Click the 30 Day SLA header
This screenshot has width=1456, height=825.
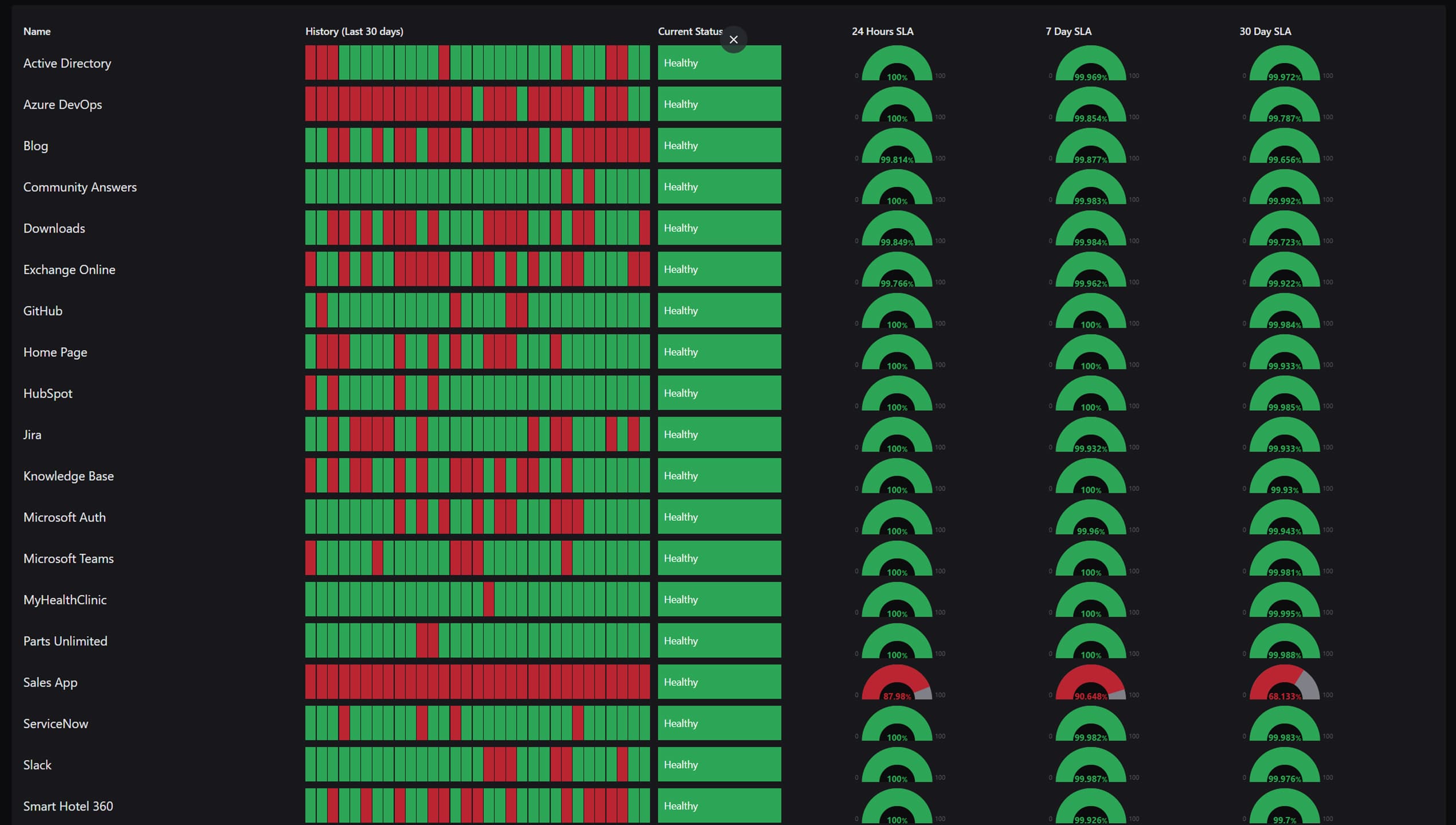click(x=1265, y=32)
